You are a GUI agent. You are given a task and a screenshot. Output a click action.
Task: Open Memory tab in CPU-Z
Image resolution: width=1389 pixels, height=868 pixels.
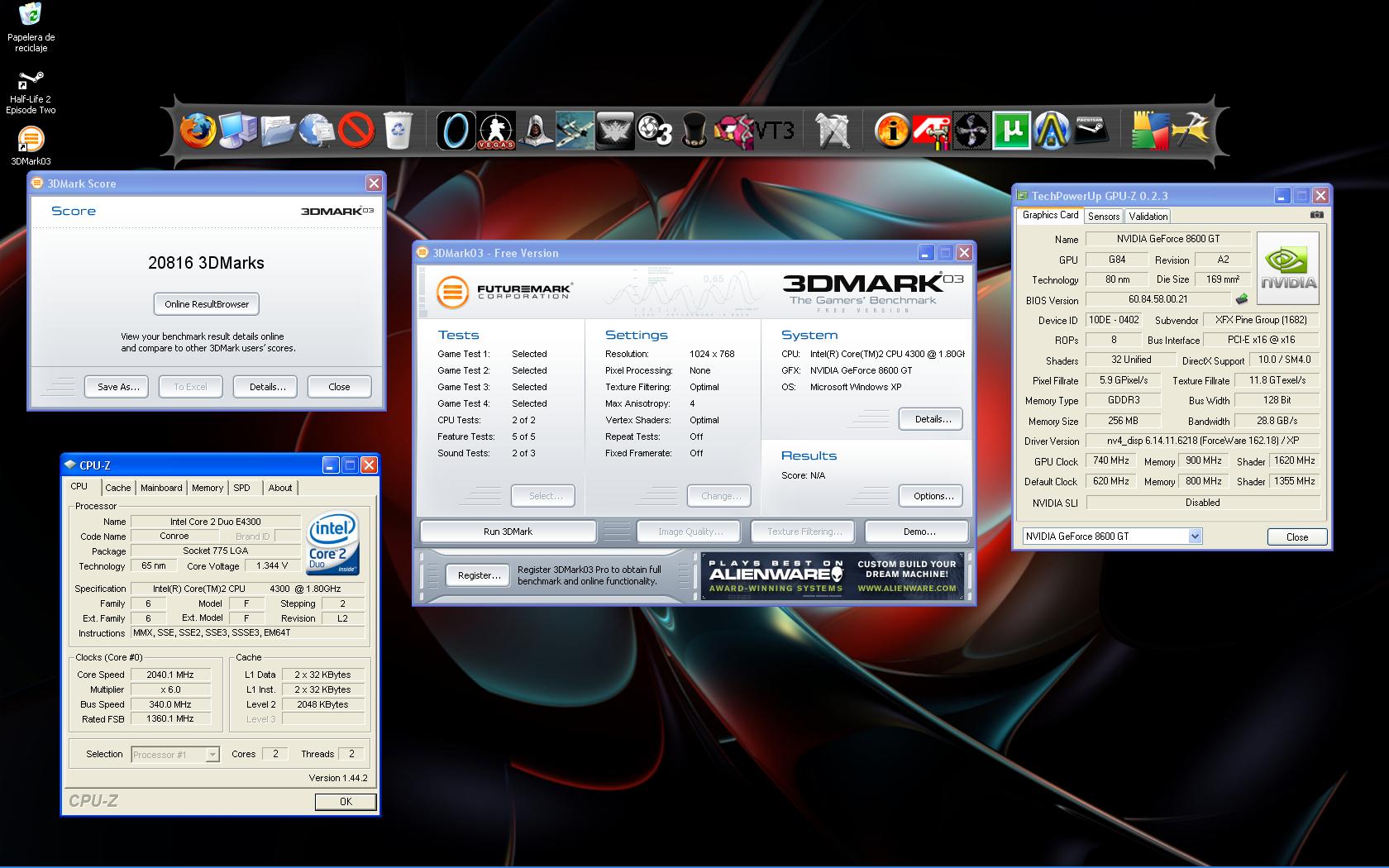pos(208,488)
